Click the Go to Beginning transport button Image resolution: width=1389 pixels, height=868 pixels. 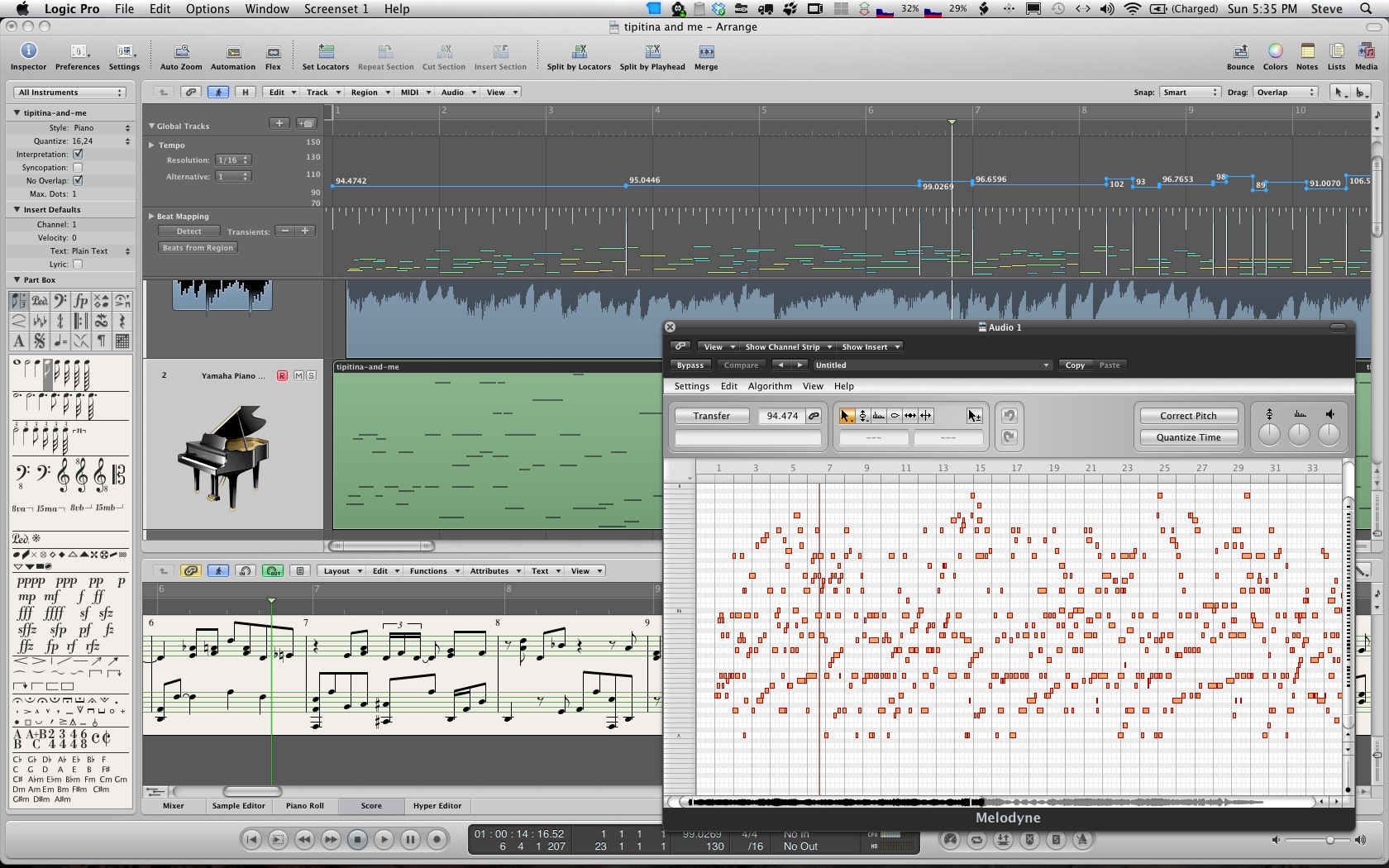pos(251,839)
